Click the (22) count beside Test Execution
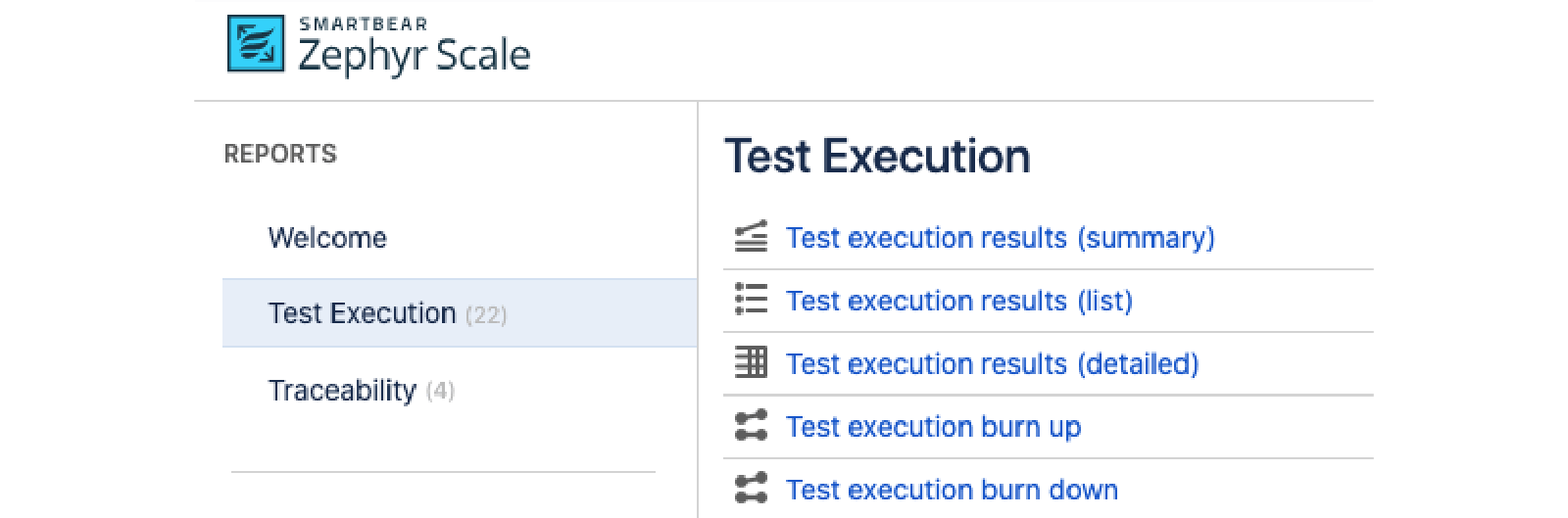 [486, 315]
